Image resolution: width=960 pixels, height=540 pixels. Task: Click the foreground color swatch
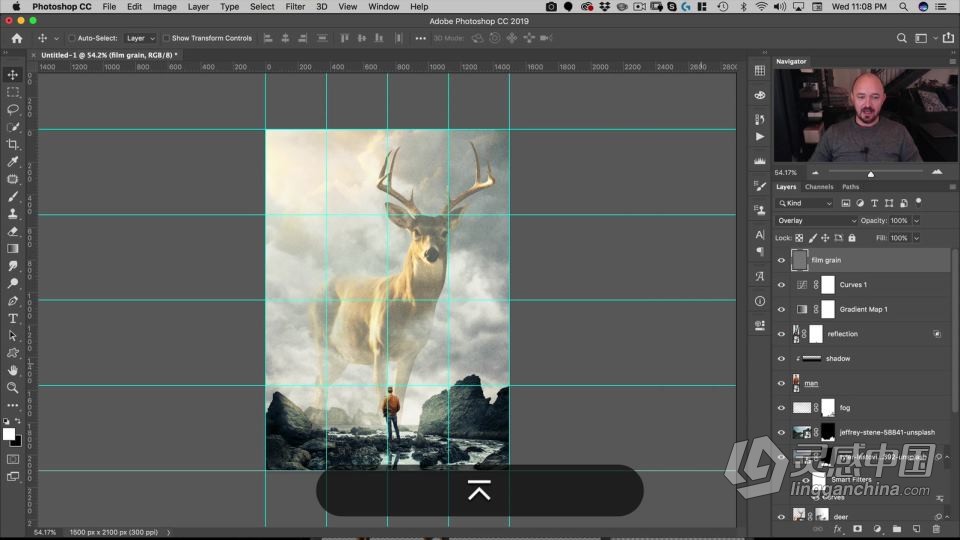click(9, 434)
